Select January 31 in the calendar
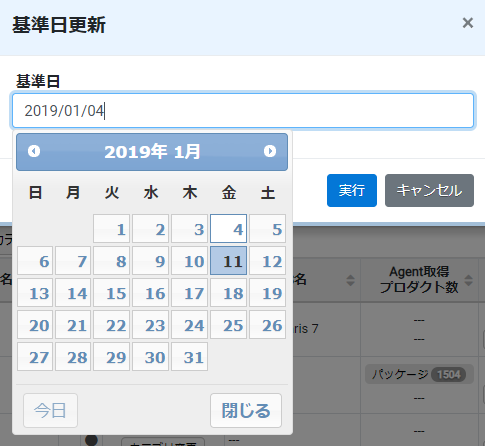 (x=190, y=357)
